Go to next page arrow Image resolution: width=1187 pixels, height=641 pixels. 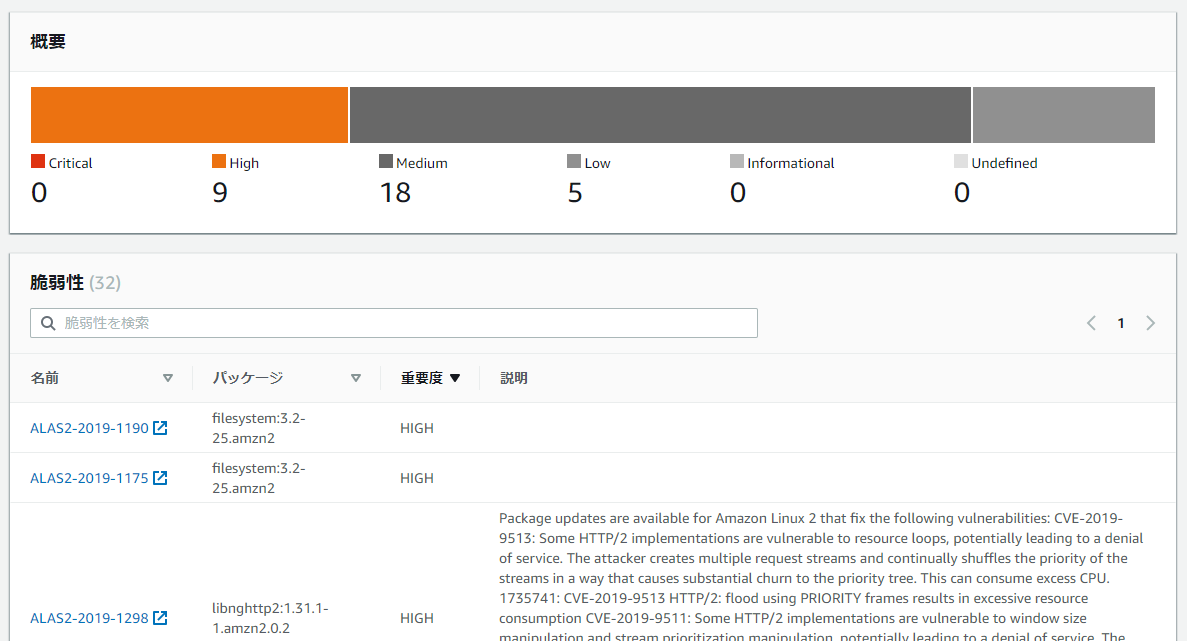(1150, 323)
